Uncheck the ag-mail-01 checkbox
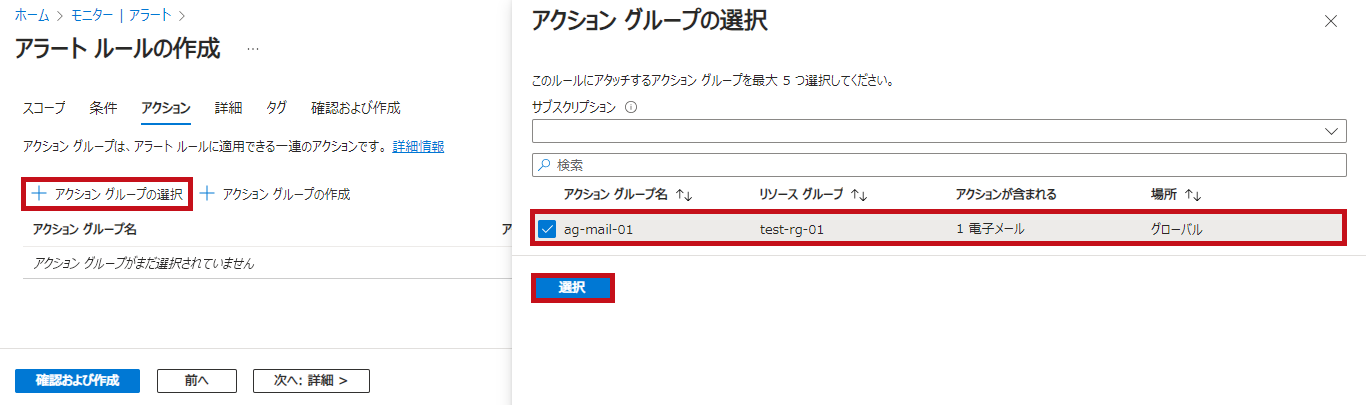The width and height of the screenshot is (1366, 405). tap(547, 229)
